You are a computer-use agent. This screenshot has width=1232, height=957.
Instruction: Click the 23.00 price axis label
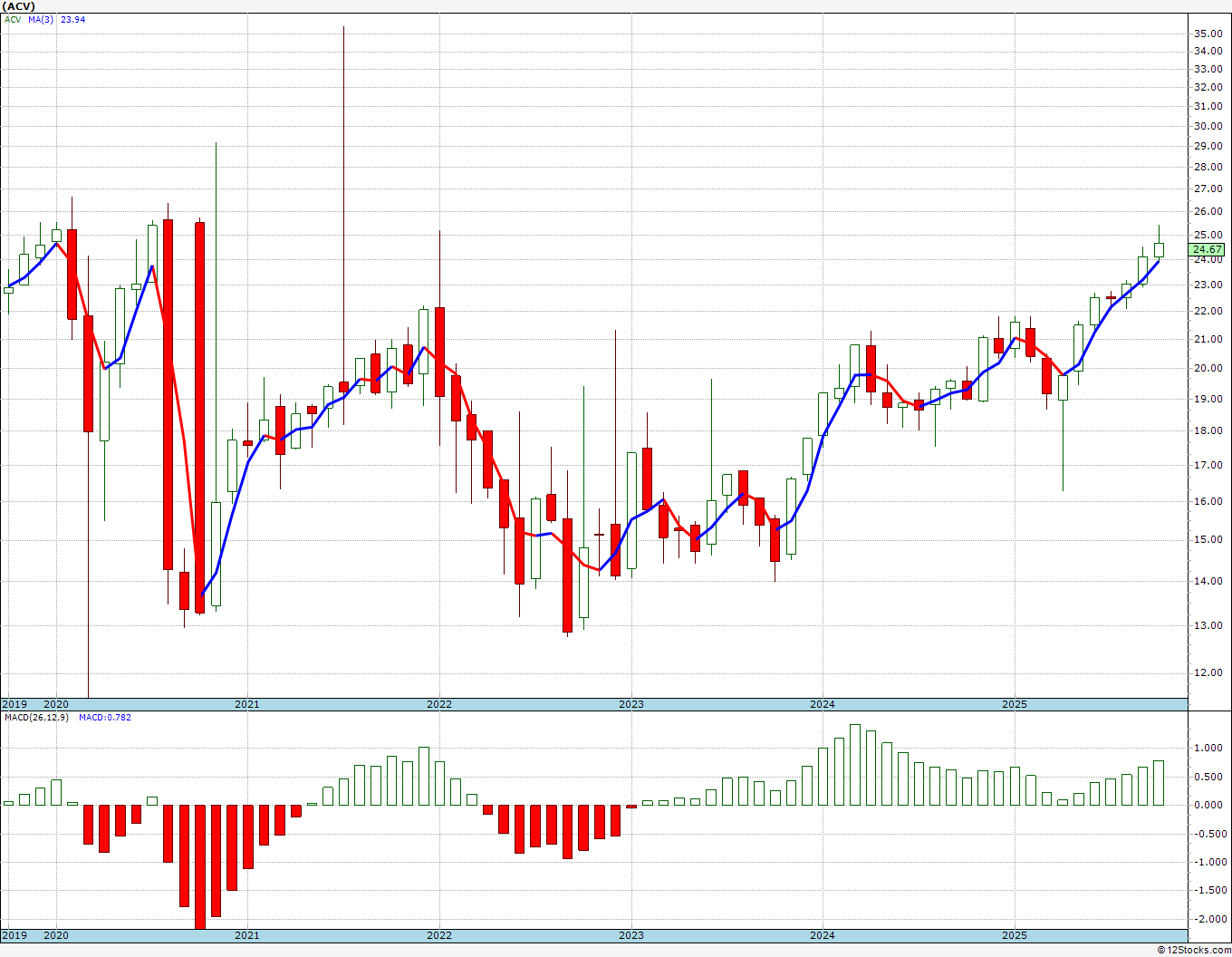pos(1208,285)
